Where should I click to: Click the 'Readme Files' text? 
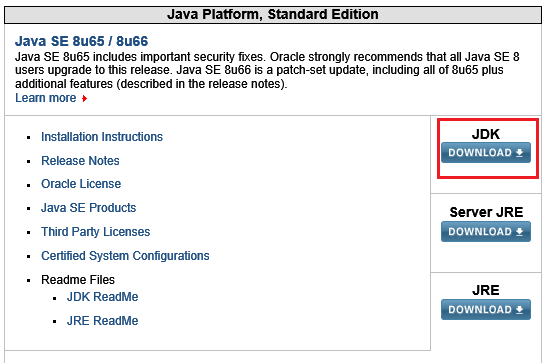[78, 280]
